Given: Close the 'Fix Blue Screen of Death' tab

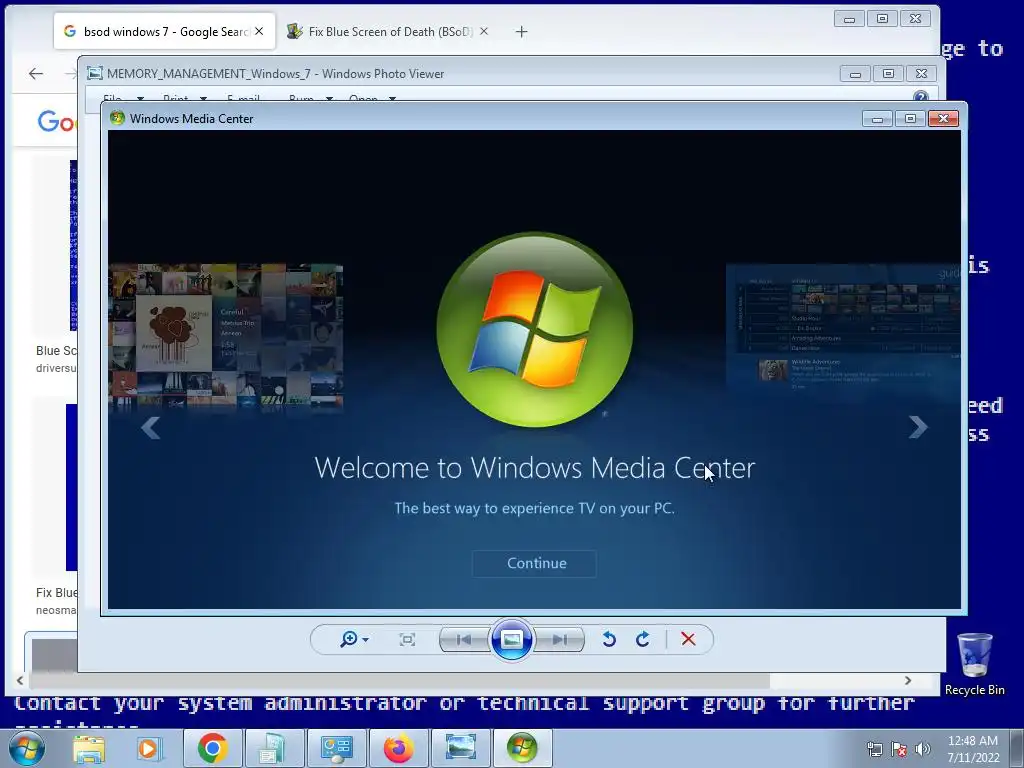Looking at the screenshot, I should (x=484, y=31).
